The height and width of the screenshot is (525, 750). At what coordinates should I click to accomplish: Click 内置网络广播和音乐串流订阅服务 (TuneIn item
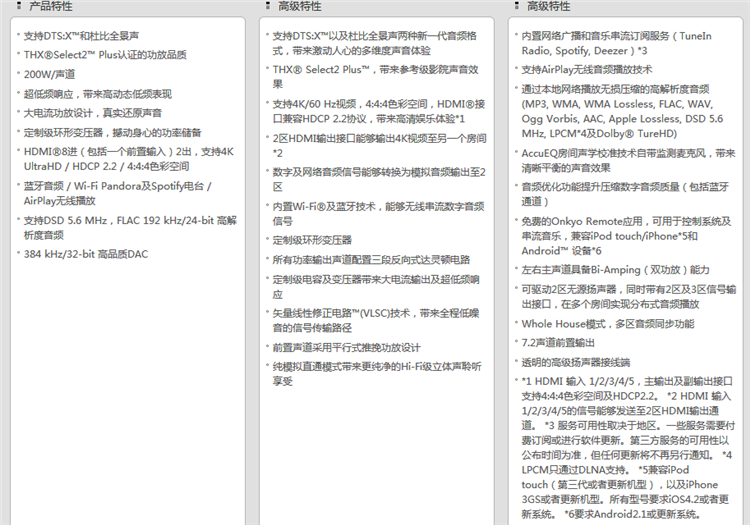(x=617, y=43)
